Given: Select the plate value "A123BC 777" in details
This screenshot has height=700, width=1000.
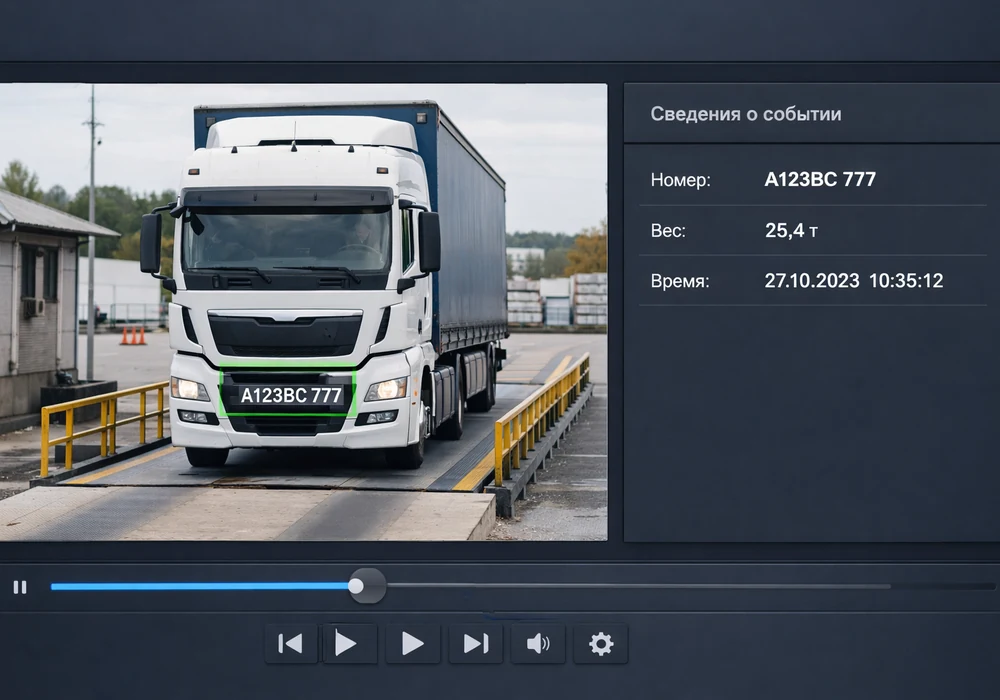Looking at the screenshot, I should [820, 180].
